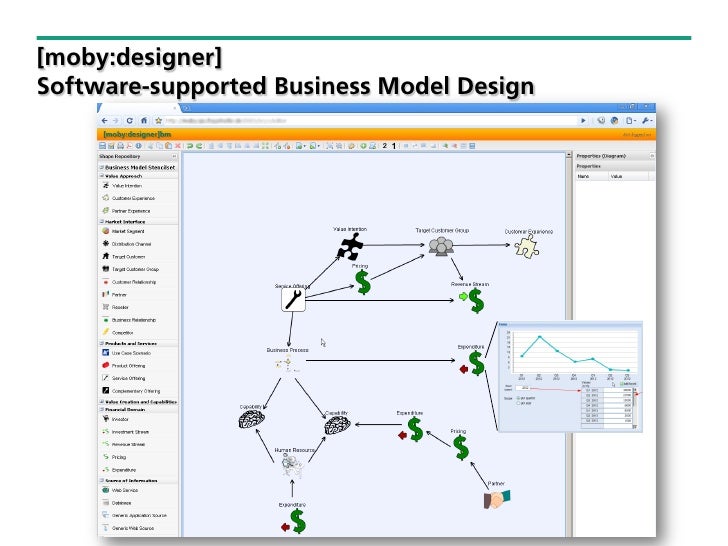Screen dimensions: 728x546
Task: Click the green undo arrow in toolbar
Action: tap(189, 146)
